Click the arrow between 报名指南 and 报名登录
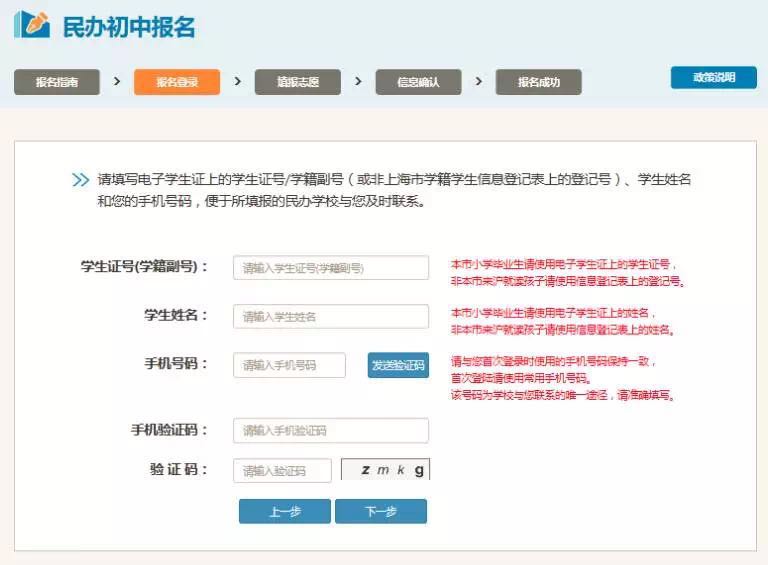The image size is (768, 565). point(117,81)
